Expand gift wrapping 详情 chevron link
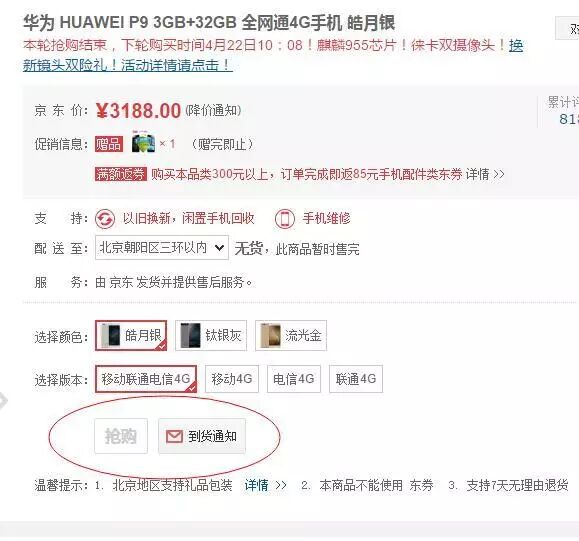The width and height of the screenshot is (579, 541). [265, 485]
